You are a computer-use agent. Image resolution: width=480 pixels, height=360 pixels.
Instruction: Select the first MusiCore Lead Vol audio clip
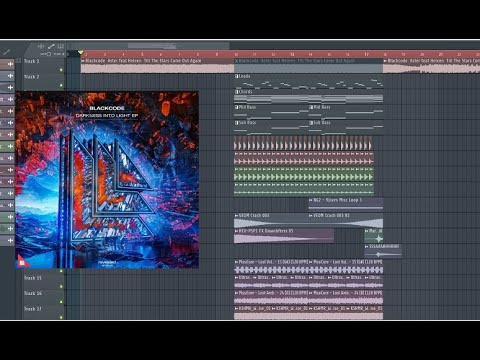(271, 267)
